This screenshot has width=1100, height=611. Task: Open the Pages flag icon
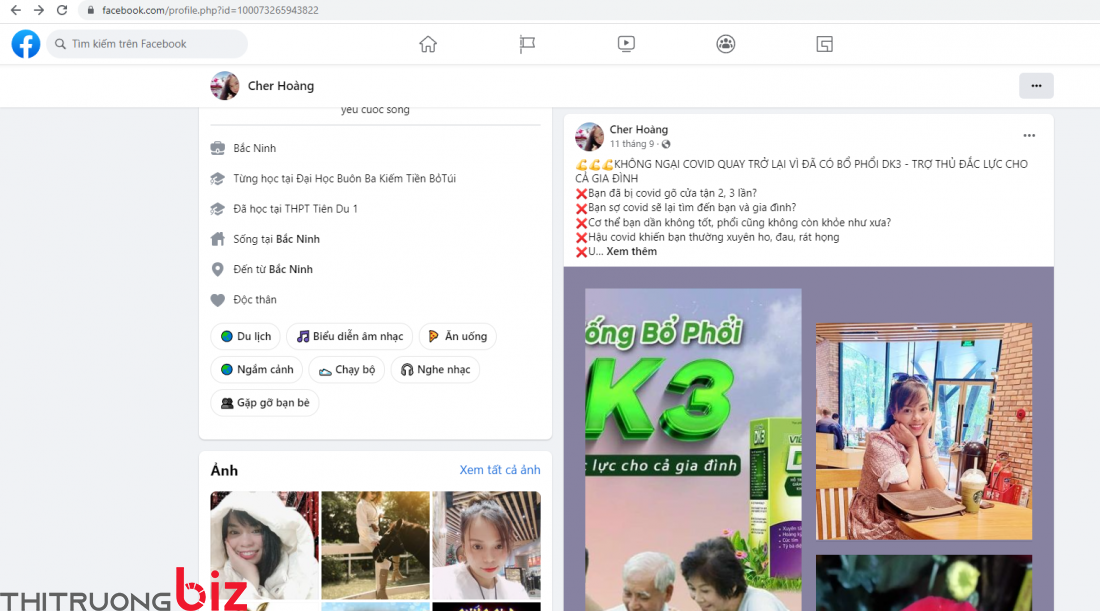527,44
